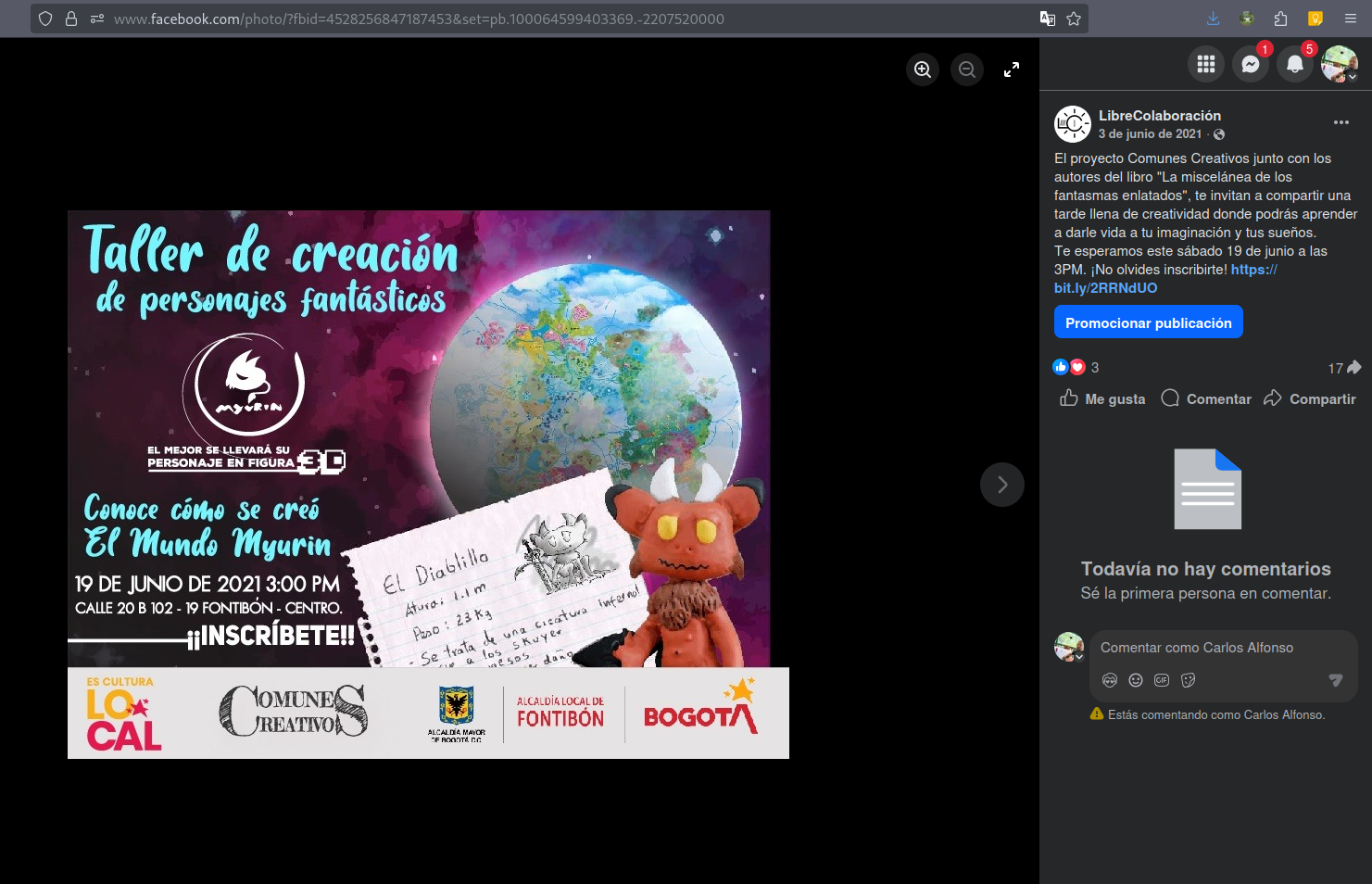Zoom out of the photo
This screenshot has width=1372, height=884.
[967, 69]
